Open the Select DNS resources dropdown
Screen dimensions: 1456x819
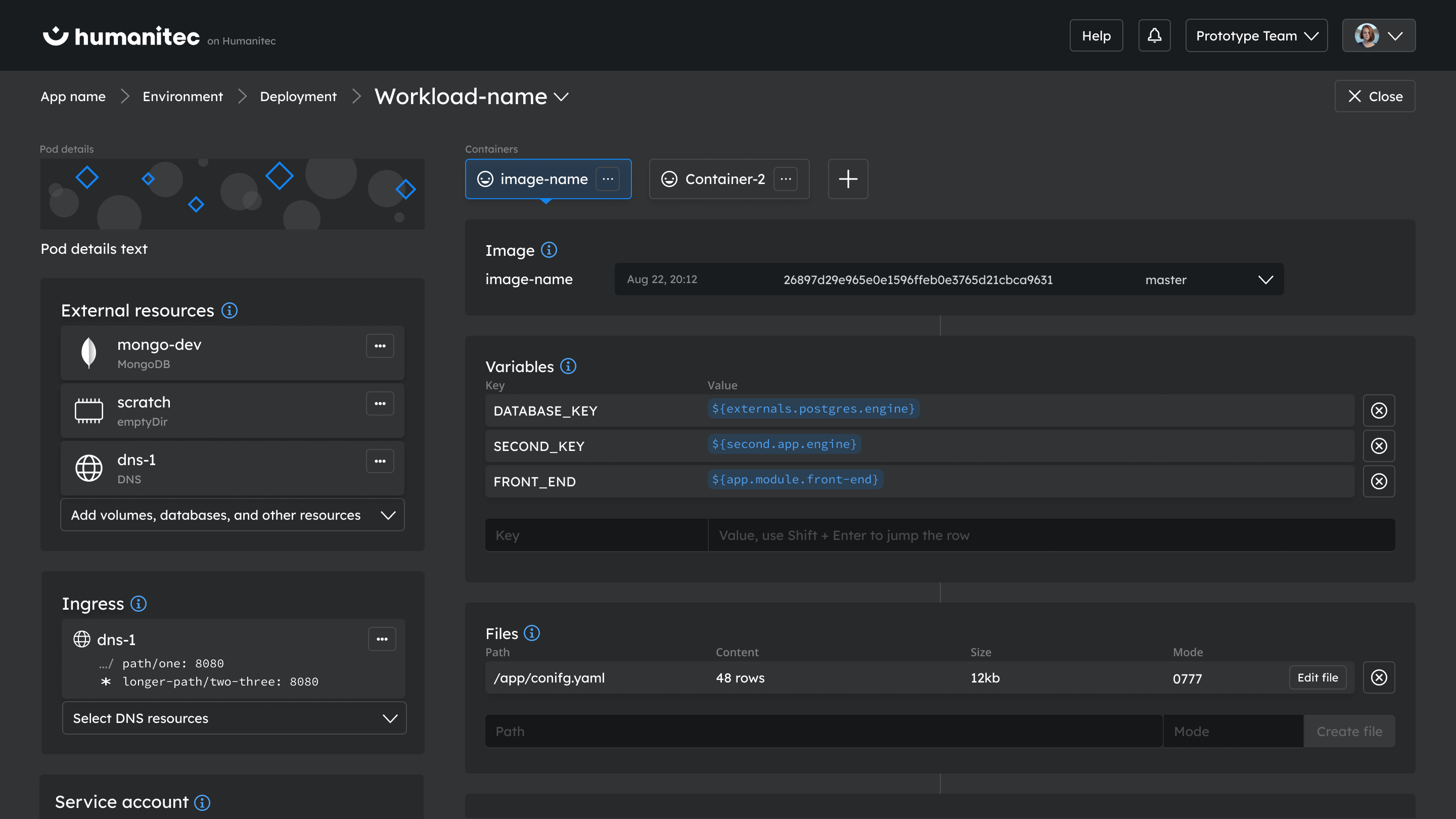(x=234, y=718)
